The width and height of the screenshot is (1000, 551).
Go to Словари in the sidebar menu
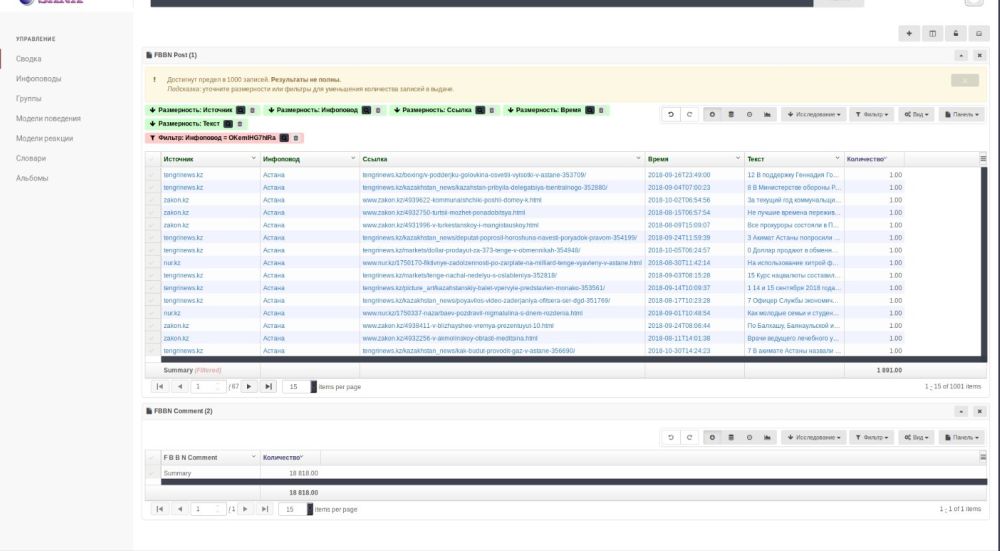31,158
